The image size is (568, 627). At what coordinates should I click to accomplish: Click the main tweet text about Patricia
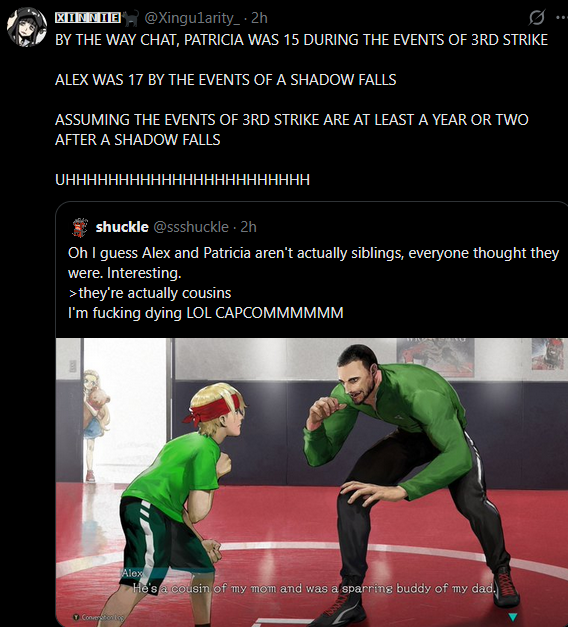coord(301,110)
